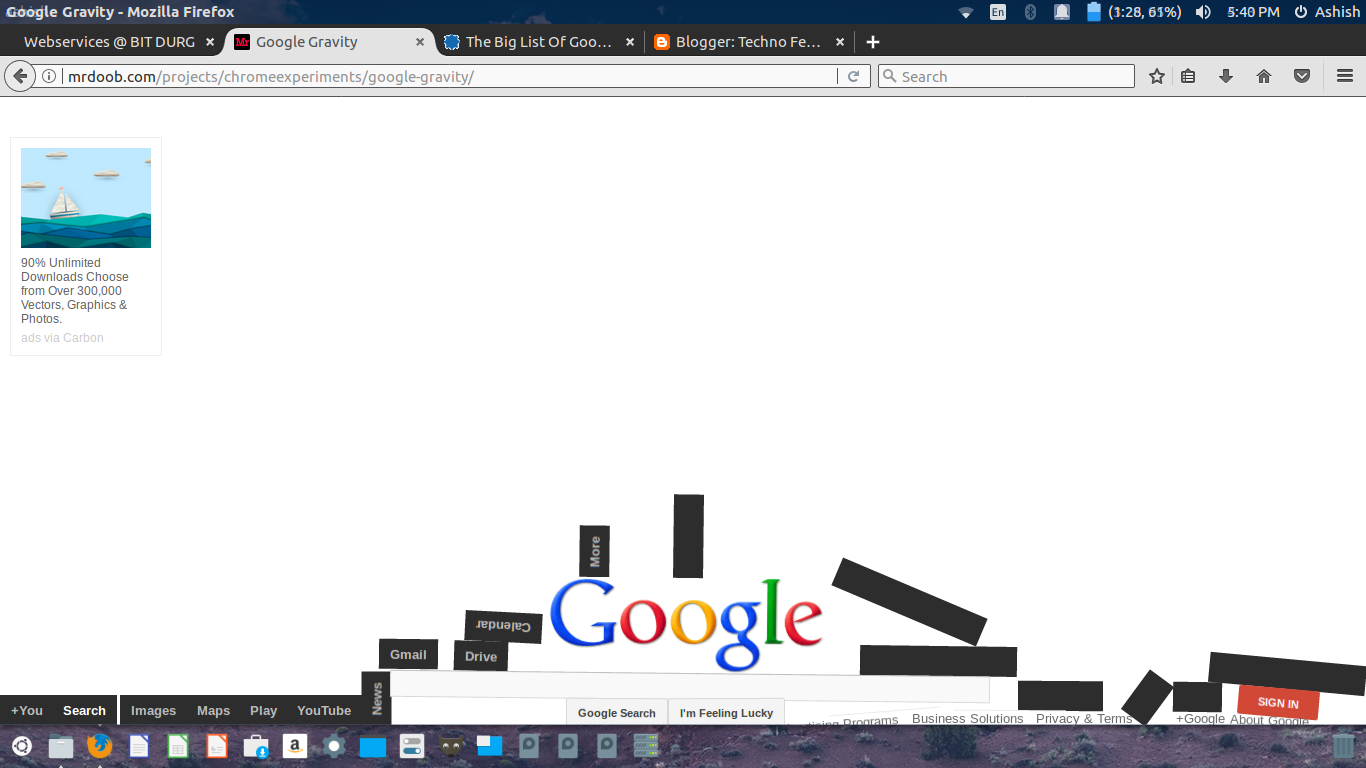The height and width of the screenshot is (768, 1366).
Task: Open the GIMP dock icon
Action: pos(452,746)
